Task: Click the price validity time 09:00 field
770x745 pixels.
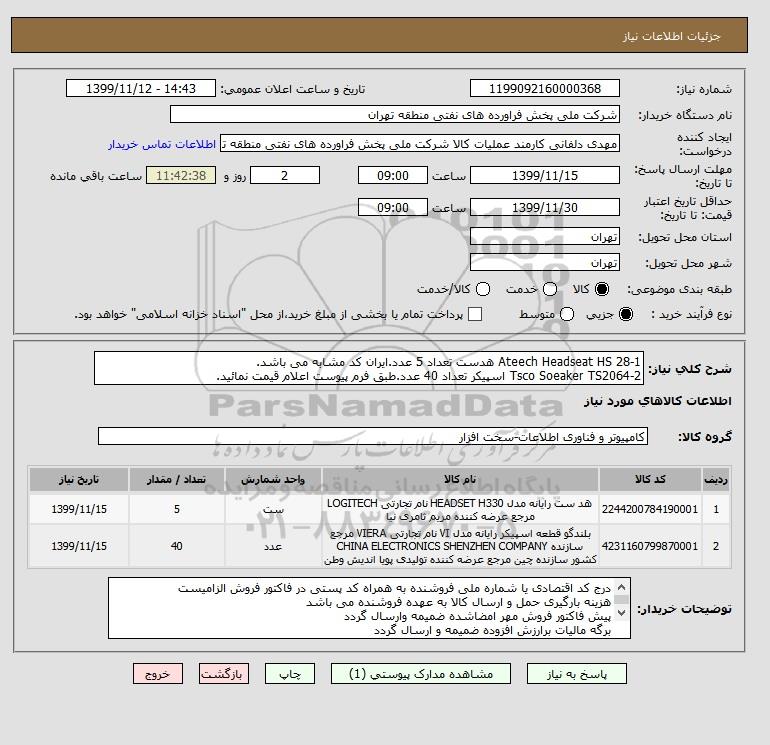Action: click(392, 207)
